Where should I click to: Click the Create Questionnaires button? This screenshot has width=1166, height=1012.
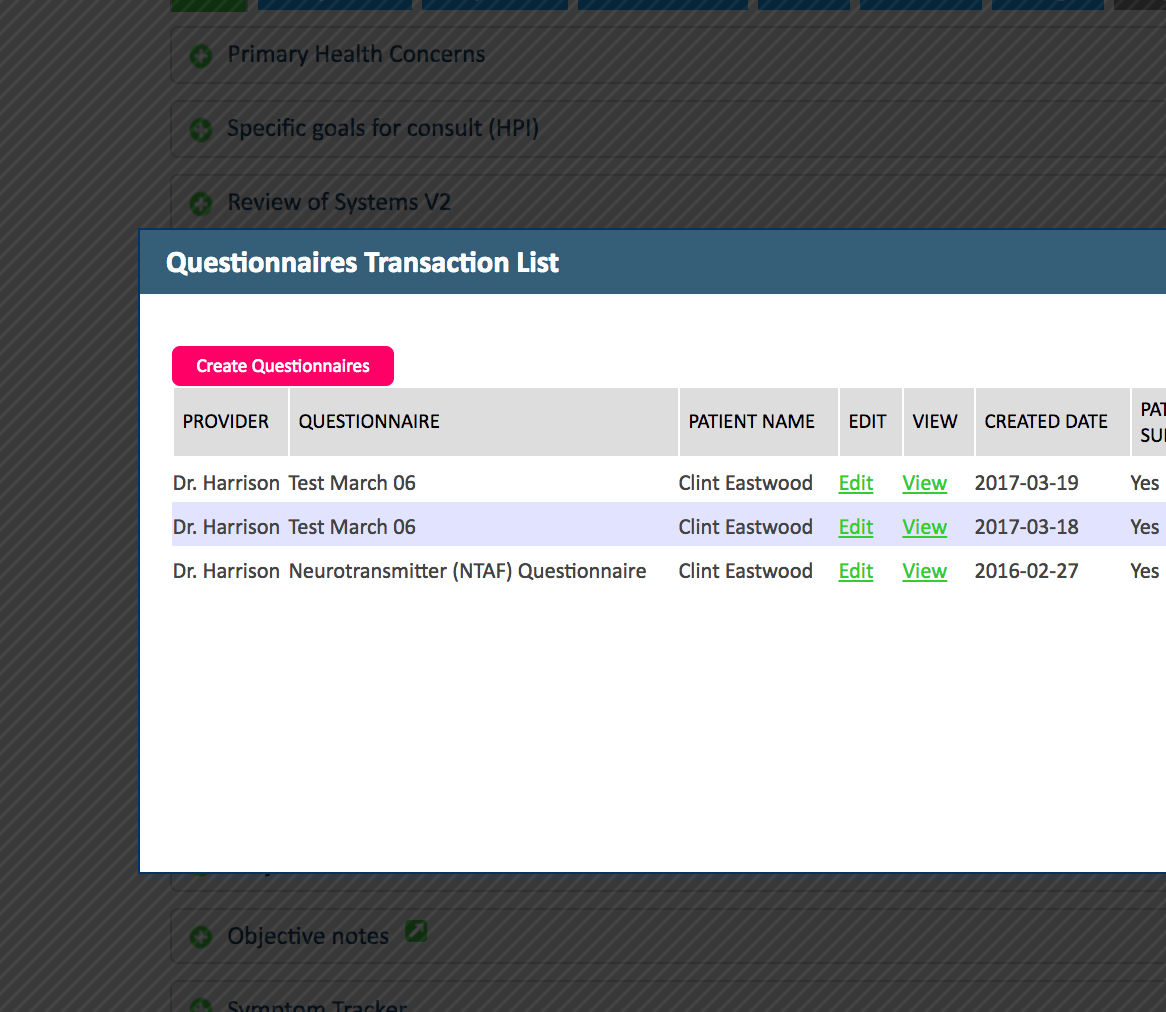pyautogui.click(x=283, y=366)
